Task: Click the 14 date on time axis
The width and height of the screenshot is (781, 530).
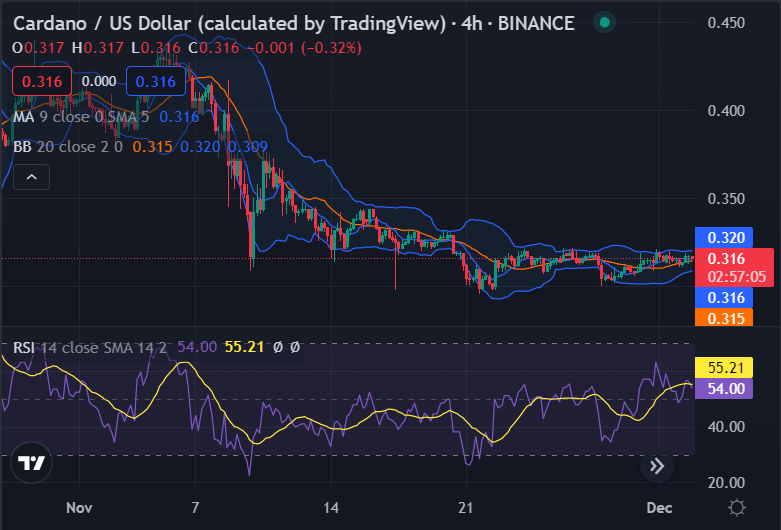Action: pos(331,508)
